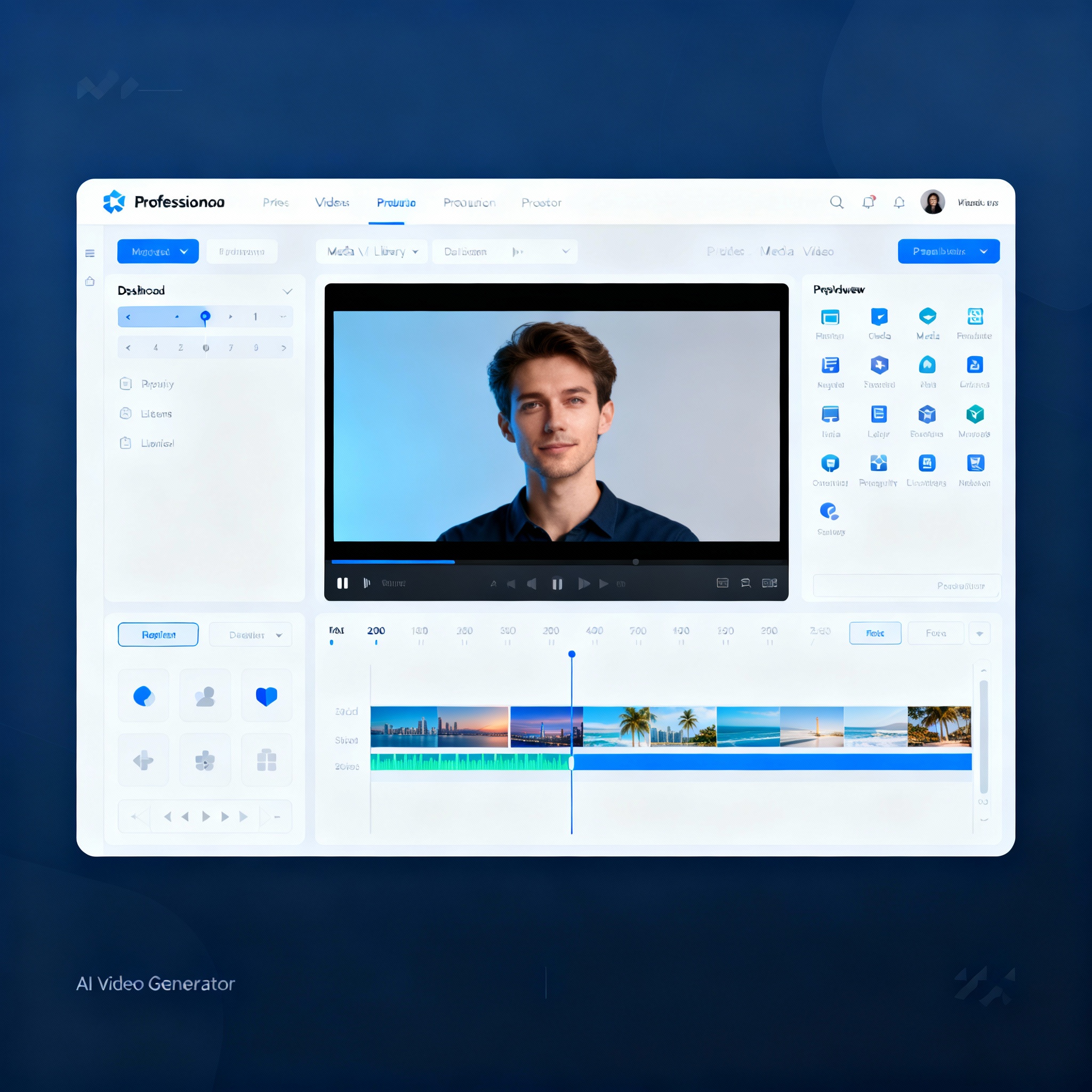
Task: Open the blue Presets dropdown at top right
Action: [949, 251]
